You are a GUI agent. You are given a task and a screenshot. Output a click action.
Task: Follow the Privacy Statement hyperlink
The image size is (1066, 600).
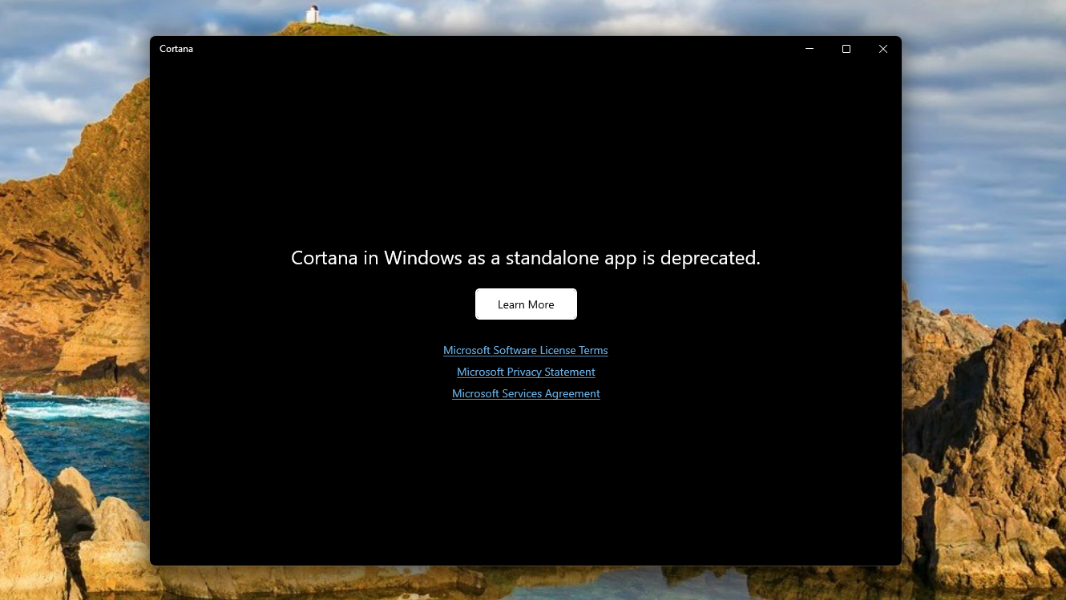[525, 371]
